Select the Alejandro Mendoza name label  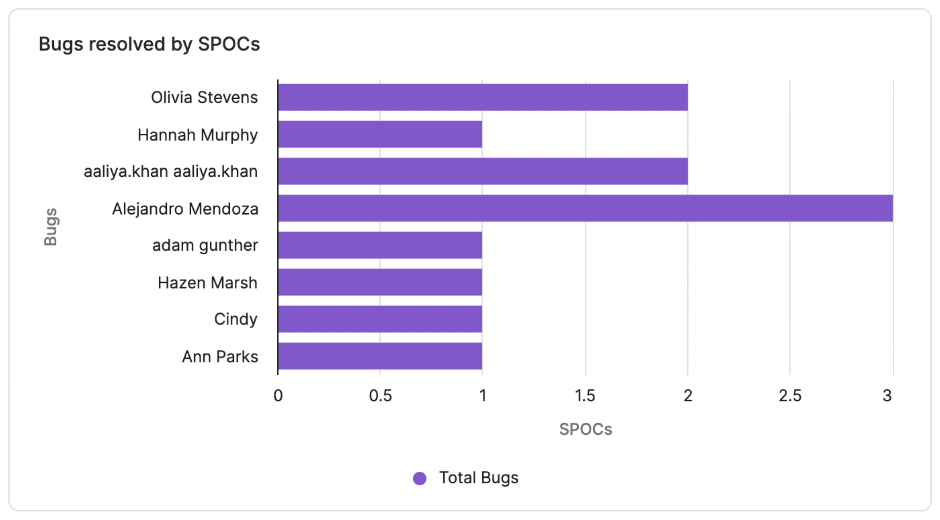click(x=185, y=208)
